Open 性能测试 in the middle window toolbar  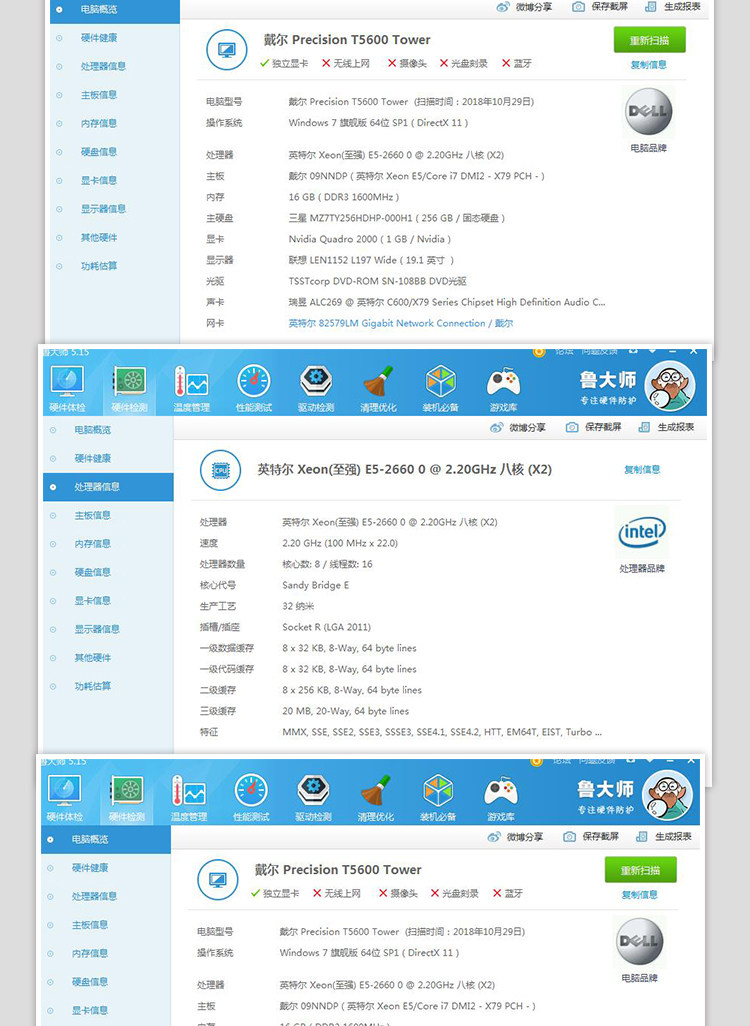pyautogui.click(x=254, y=389)
